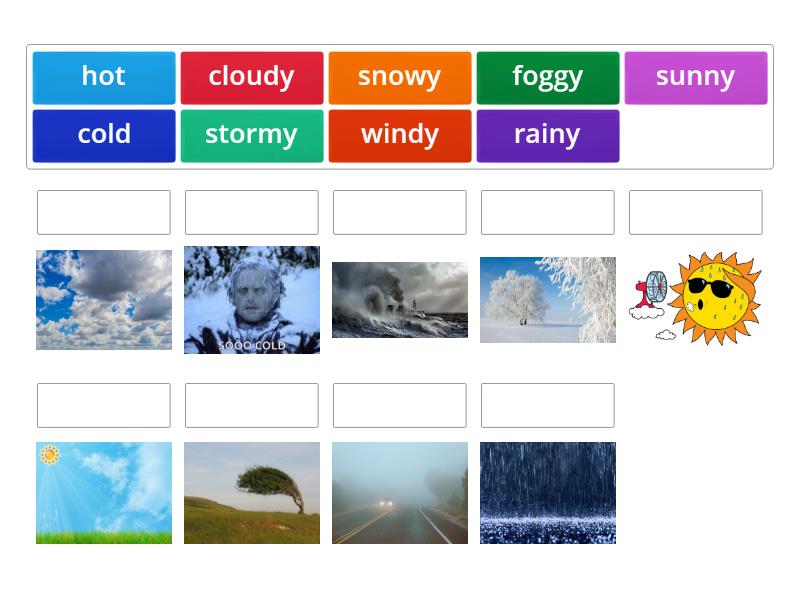Image resolution: width=800 pixels, height=600 pixels.
Task: Select the 'sunny' word tile
Action: 695,76
